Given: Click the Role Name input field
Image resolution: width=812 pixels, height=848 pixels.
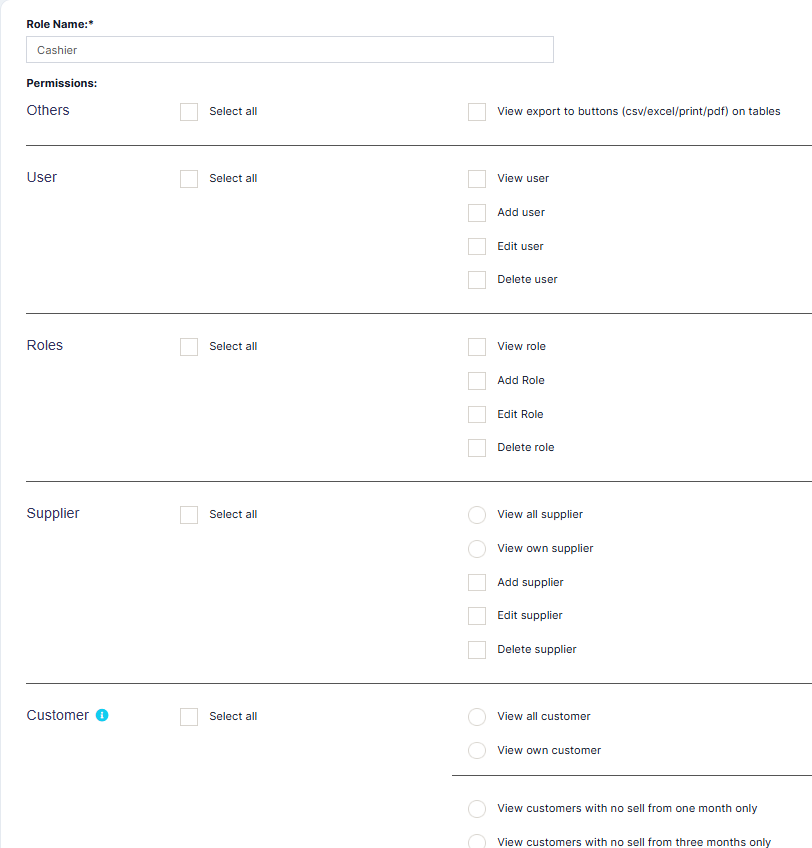Looking at the screenshot, I should pyautogui.click(x=290, y=50).
